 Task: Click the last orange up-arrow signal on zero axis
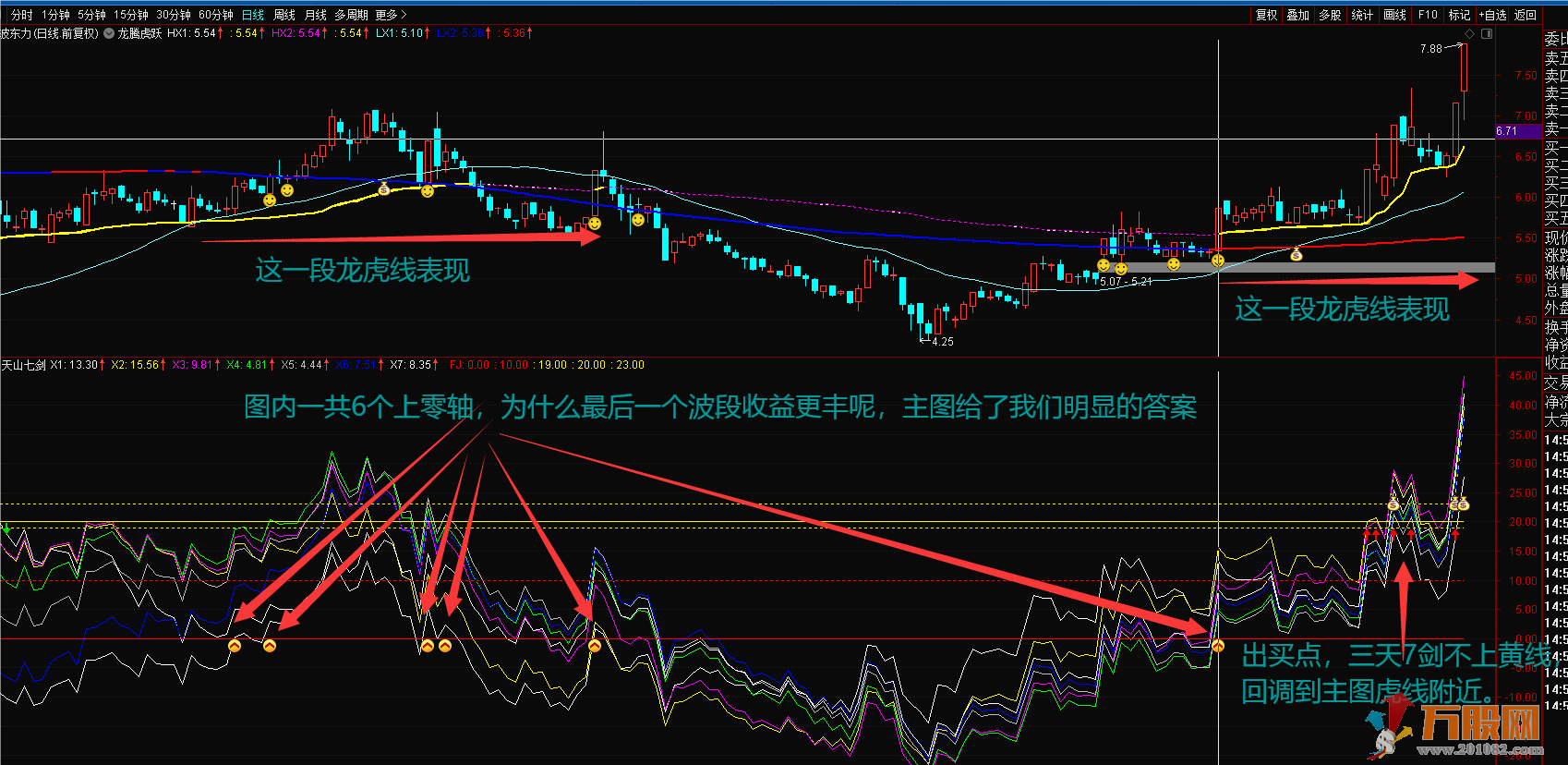pyautogui.click(x=1218, y=646)
